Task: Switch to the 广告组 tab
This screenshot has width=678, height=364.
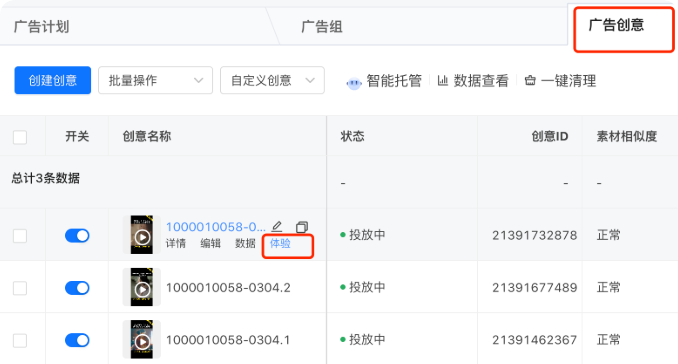Action: coord(322,27)
